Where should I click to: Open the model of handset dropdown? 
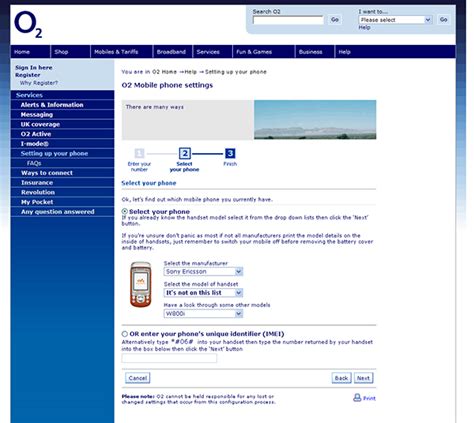point(203,293)
